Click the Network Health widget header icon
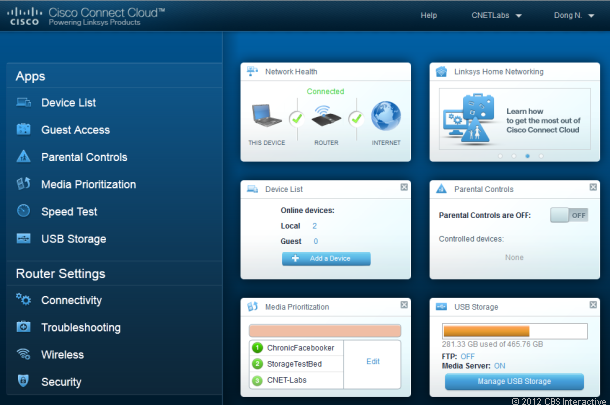The image size is (610, 405). point(252,71)
